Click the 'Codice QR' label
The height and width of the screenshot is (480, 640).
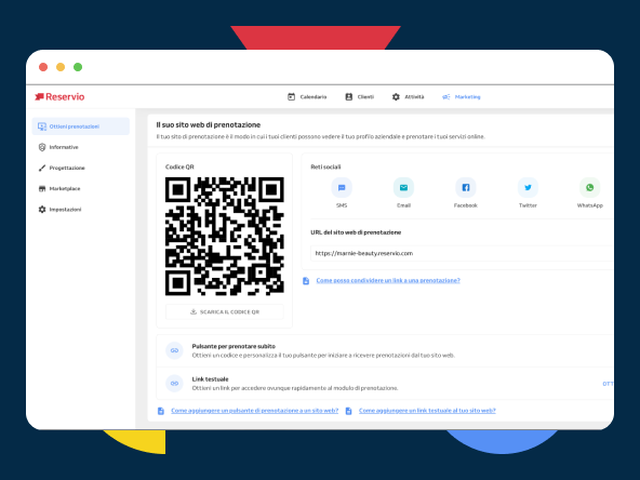point(180,167)
